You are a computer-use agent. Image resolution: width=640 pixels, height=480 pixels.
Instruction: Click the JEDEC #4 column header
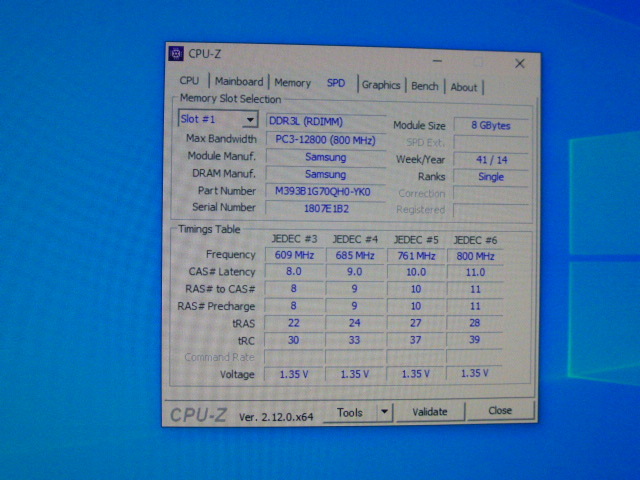click(355, 239)
